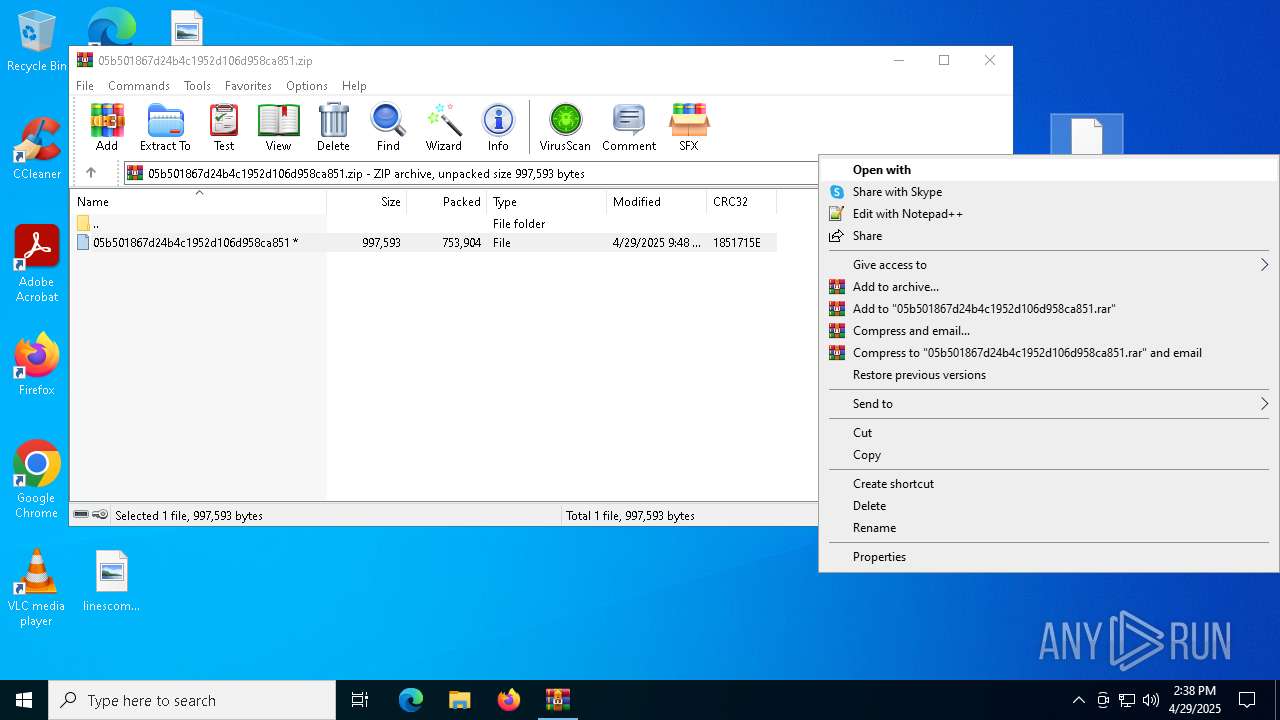Choose Share with Skype

pos(1050,192)
